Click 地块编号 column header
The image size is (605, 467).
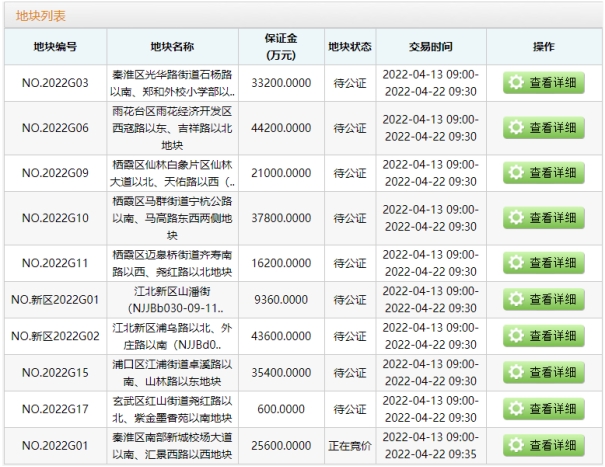coord(55,47)
